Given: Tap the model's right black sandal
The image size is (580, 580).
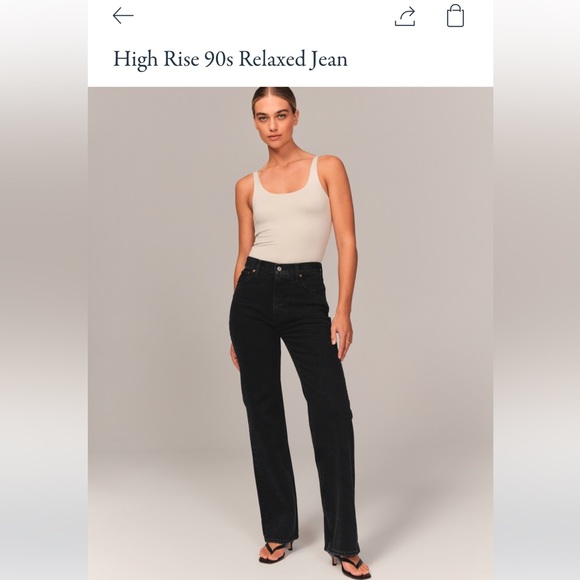Looking at the screenshot, I should click(275, 552).
